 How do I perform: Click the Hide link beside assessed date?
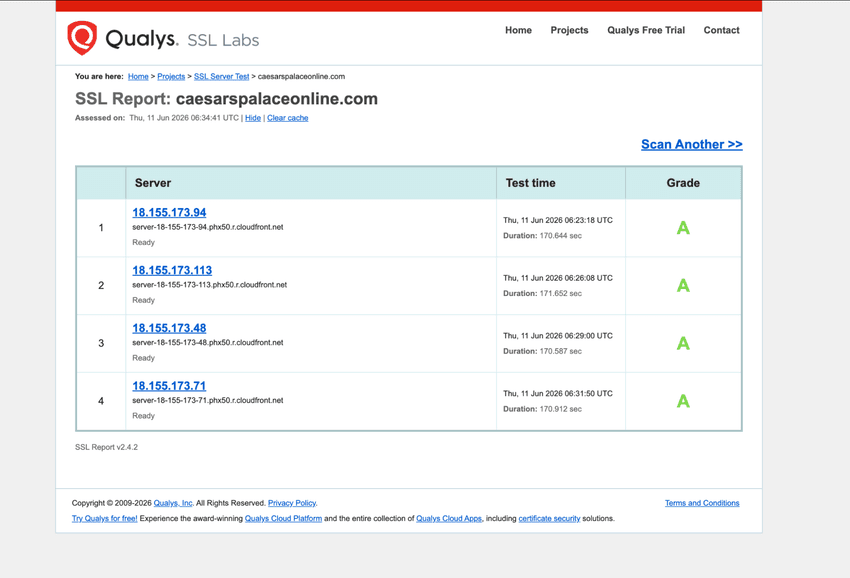253,118
